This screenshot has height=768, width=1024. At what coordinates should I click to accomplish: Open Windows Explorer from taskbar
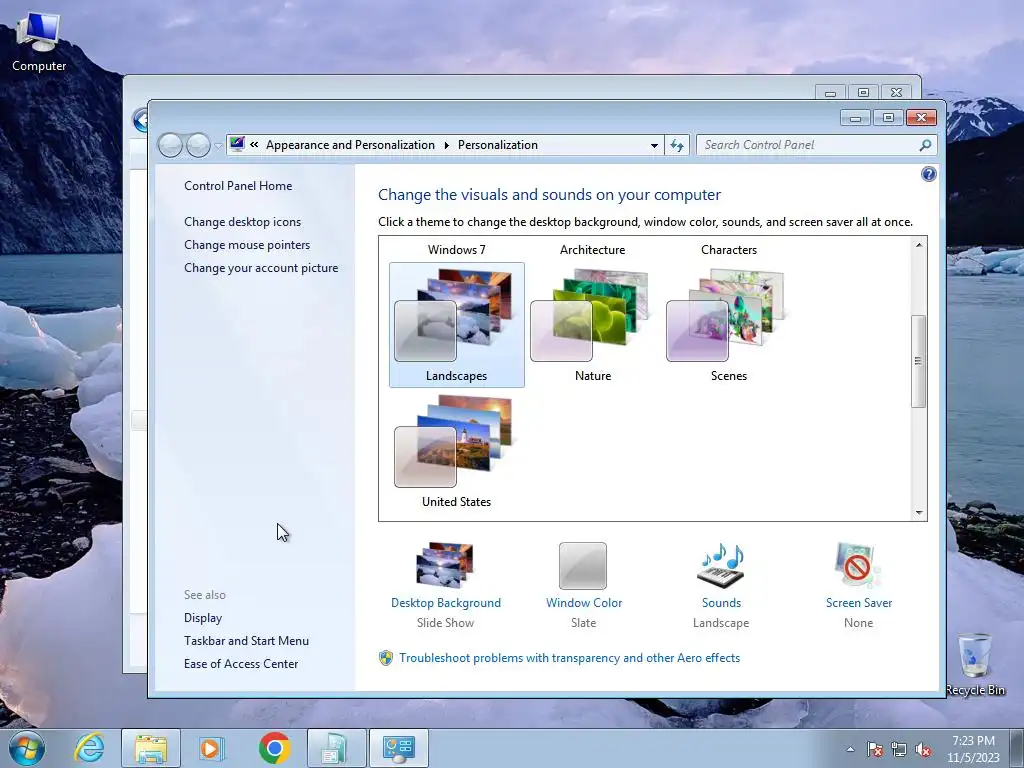(x=150, y=748)
